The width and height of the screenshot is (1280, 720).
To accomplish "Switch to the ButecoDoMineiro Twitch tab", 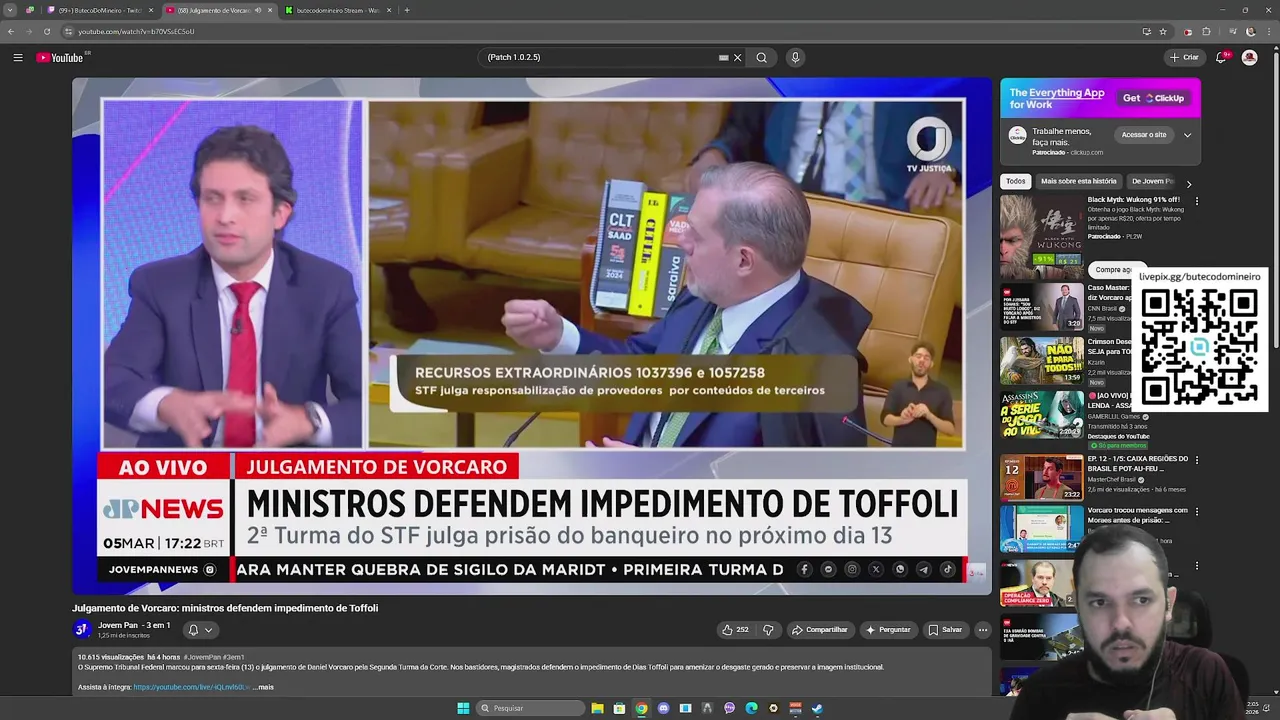I will point(100,10).
